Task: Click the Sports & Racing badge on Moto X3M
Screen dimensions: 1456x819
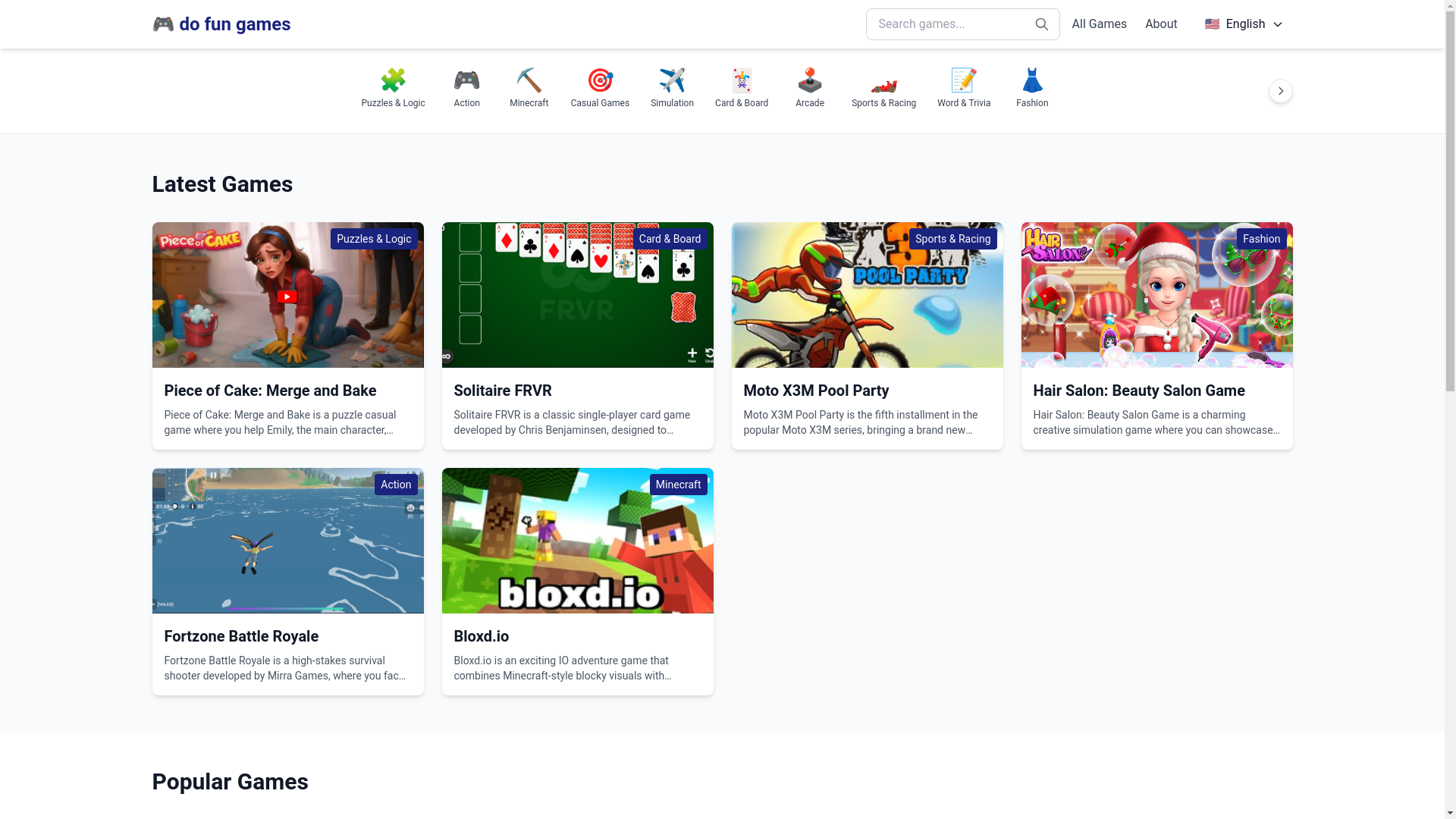Action: [x=953, y=239]
